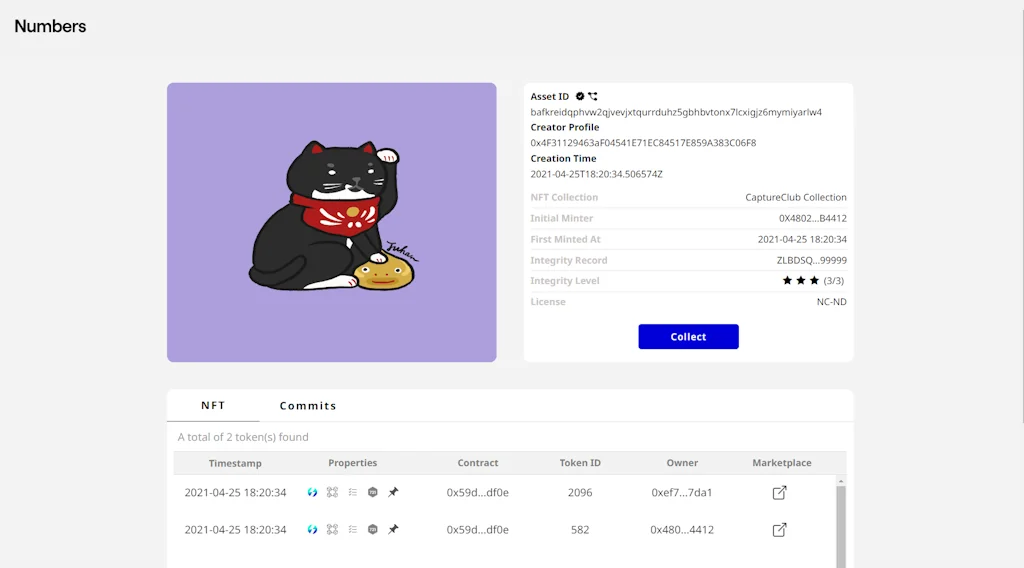Switch to the Commits tab
This screenshot has width=1024, height=568.
point(308,405)
